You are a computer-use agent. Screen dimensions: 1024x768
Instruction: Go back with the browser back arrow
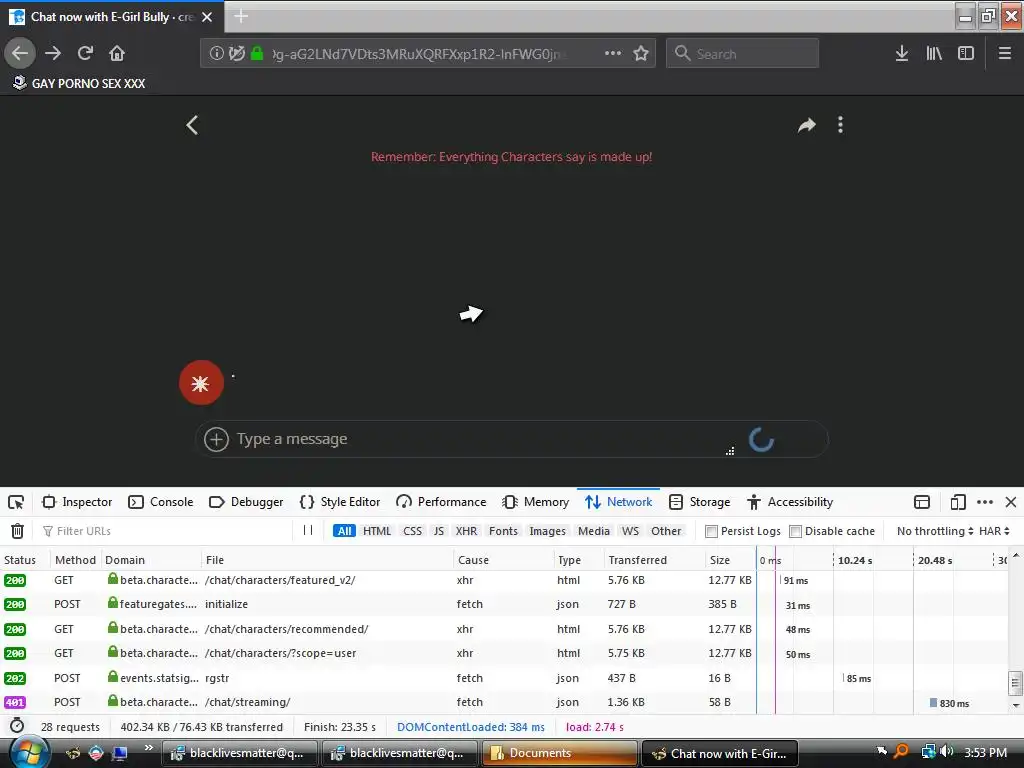tap(20, 54)
